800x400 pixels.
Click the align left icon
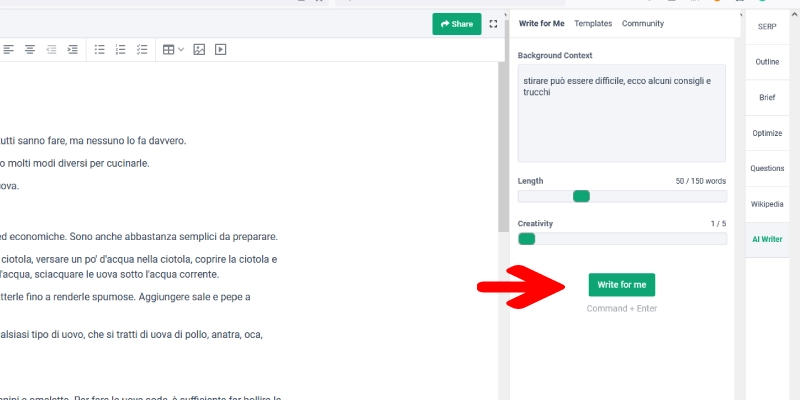9,49
